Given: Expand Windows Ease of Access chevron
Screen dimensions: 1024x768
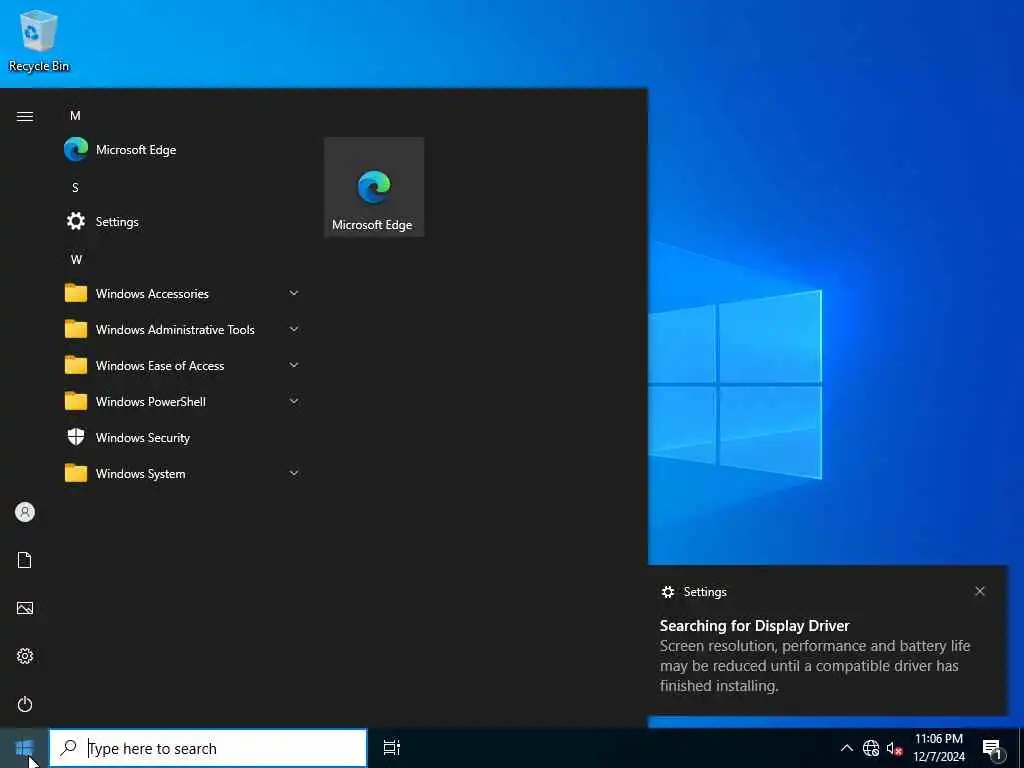Looking at the screenshot, I should click(294, 365).
